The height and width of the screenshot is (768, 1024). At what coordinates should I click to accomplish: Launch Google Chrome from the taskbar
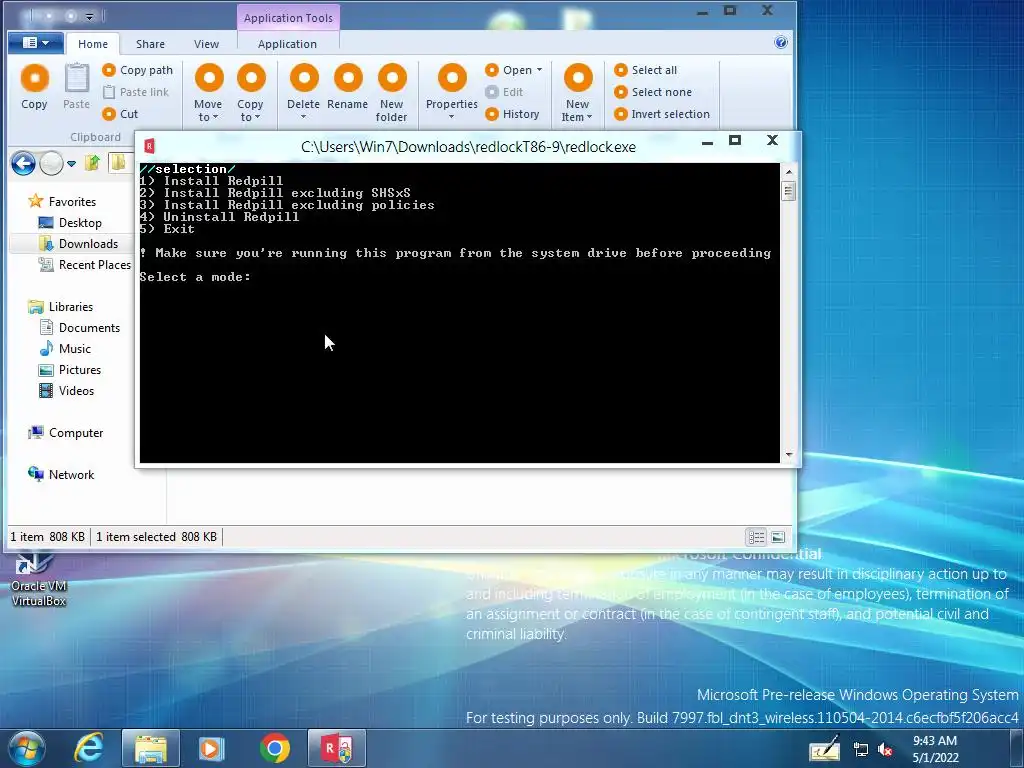click(274, 748)
